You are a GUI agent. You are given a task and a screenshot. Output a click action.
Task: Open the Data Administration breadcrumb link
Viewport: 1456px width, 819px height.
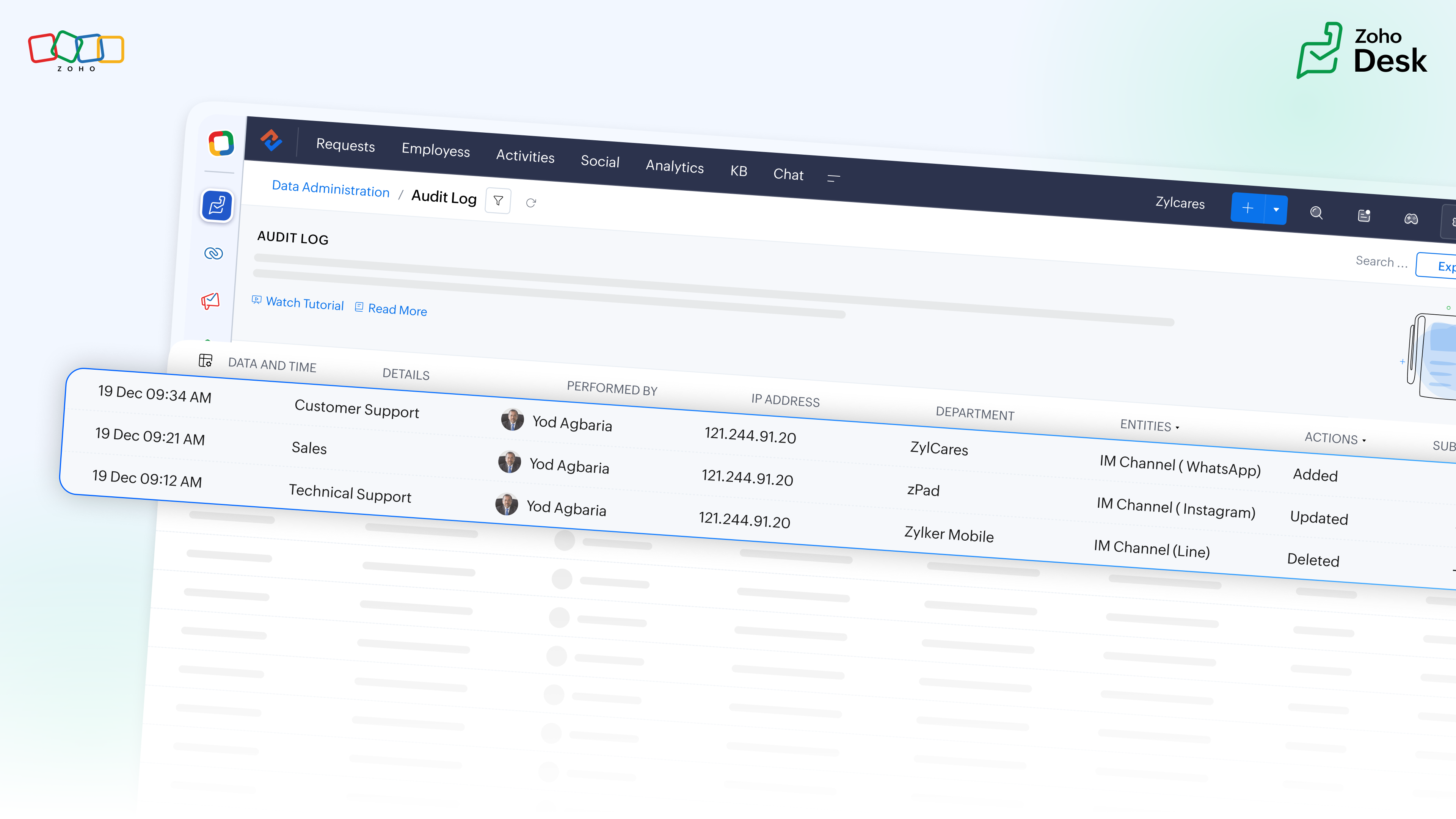point(331,189)
